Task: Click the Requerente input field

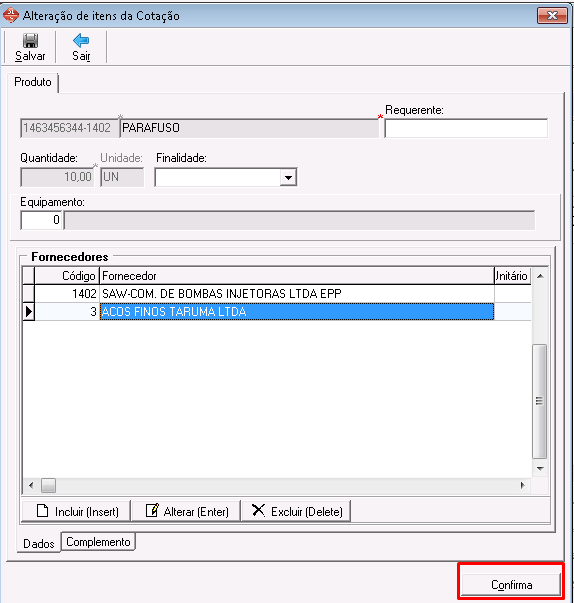Action: (x=466, y=128)
